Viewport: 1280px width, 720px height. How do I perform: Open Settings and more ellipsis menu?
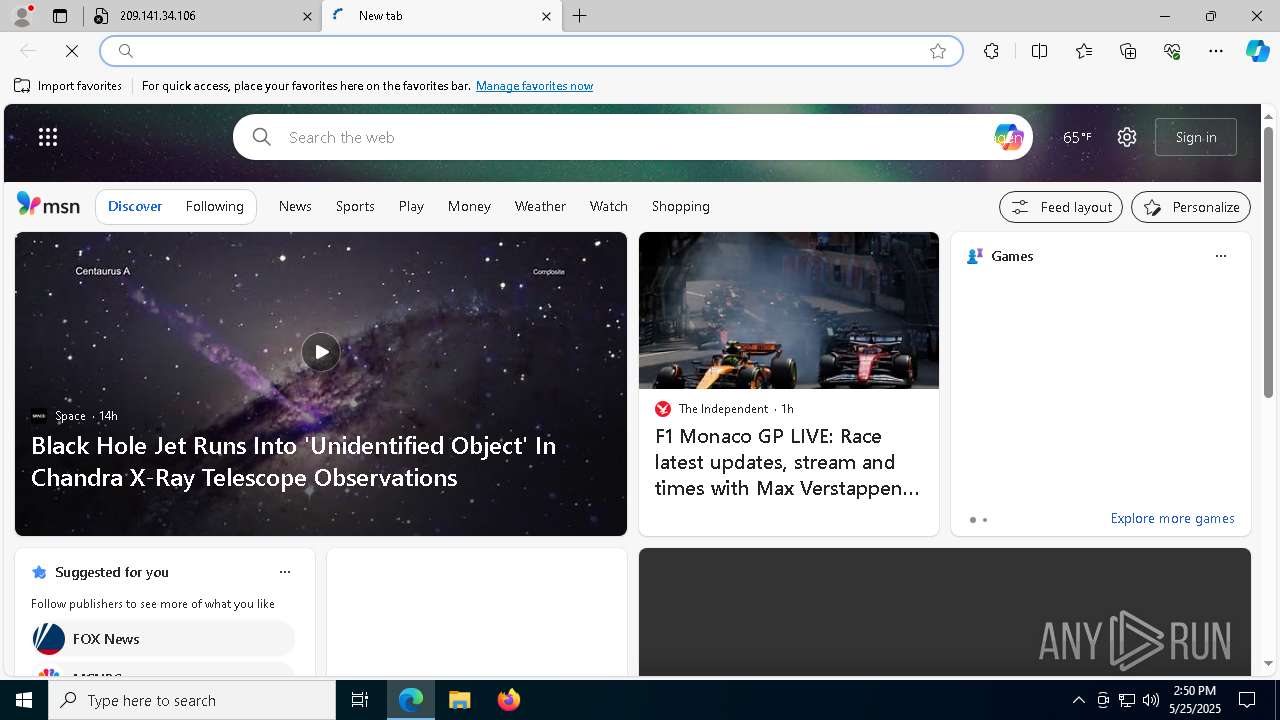1216,51
